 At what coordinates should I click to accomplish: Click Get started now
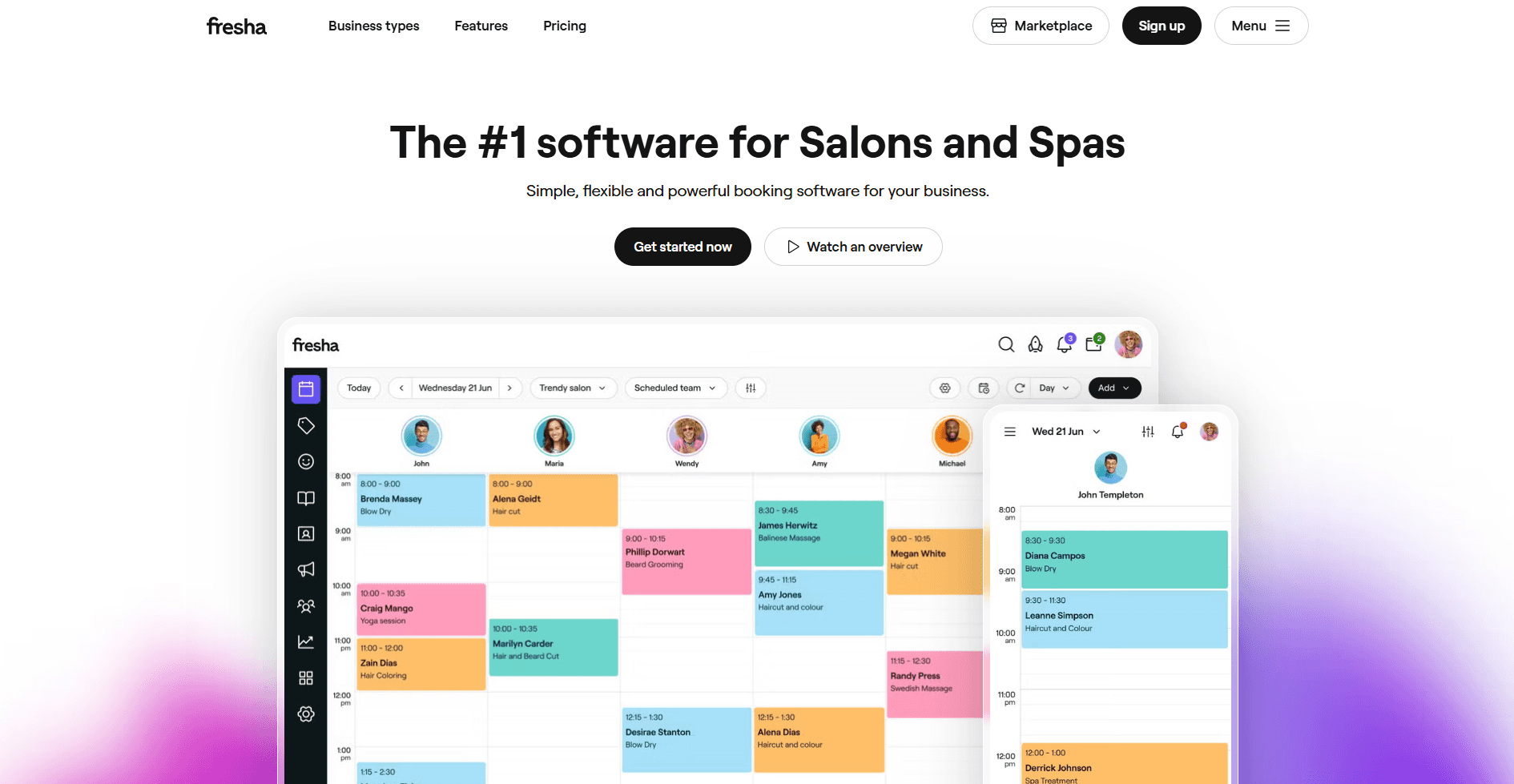pyautogui.click(x=683, y=247)
